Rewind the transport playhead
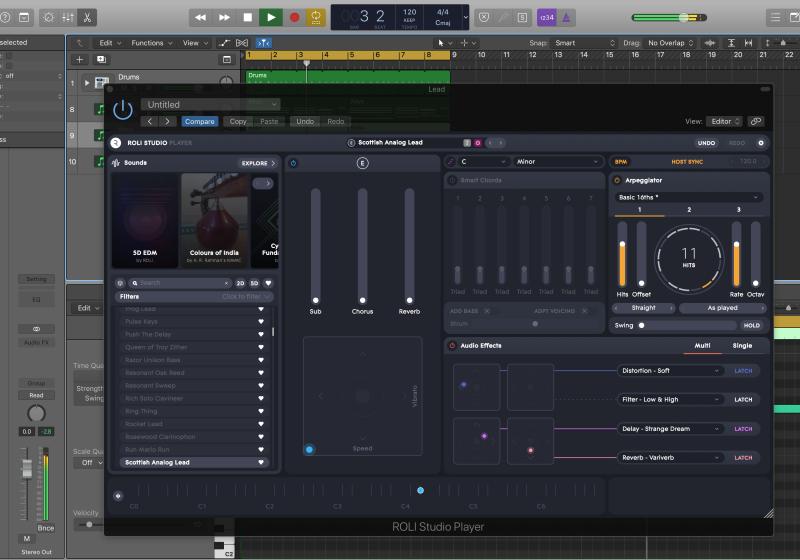 [200, 17]
